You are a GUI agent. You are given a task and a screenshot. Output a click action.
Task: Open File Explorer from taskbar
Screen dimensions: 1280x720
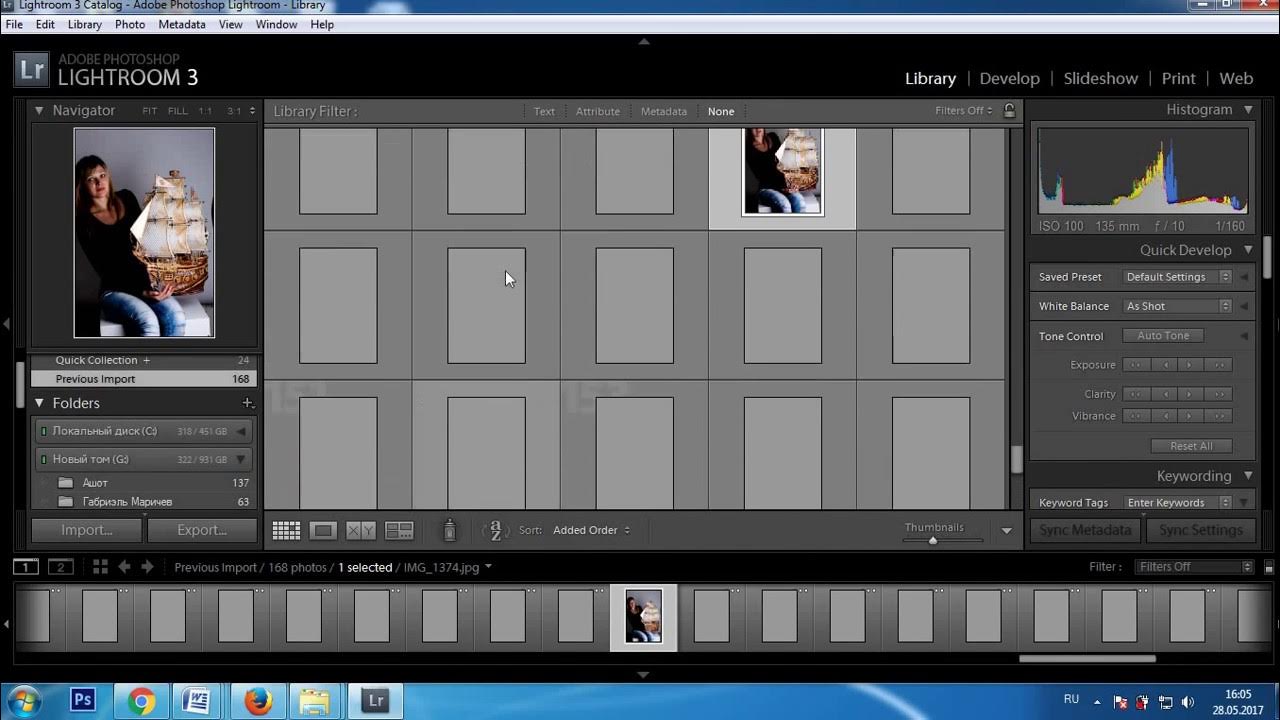[315, 701]
